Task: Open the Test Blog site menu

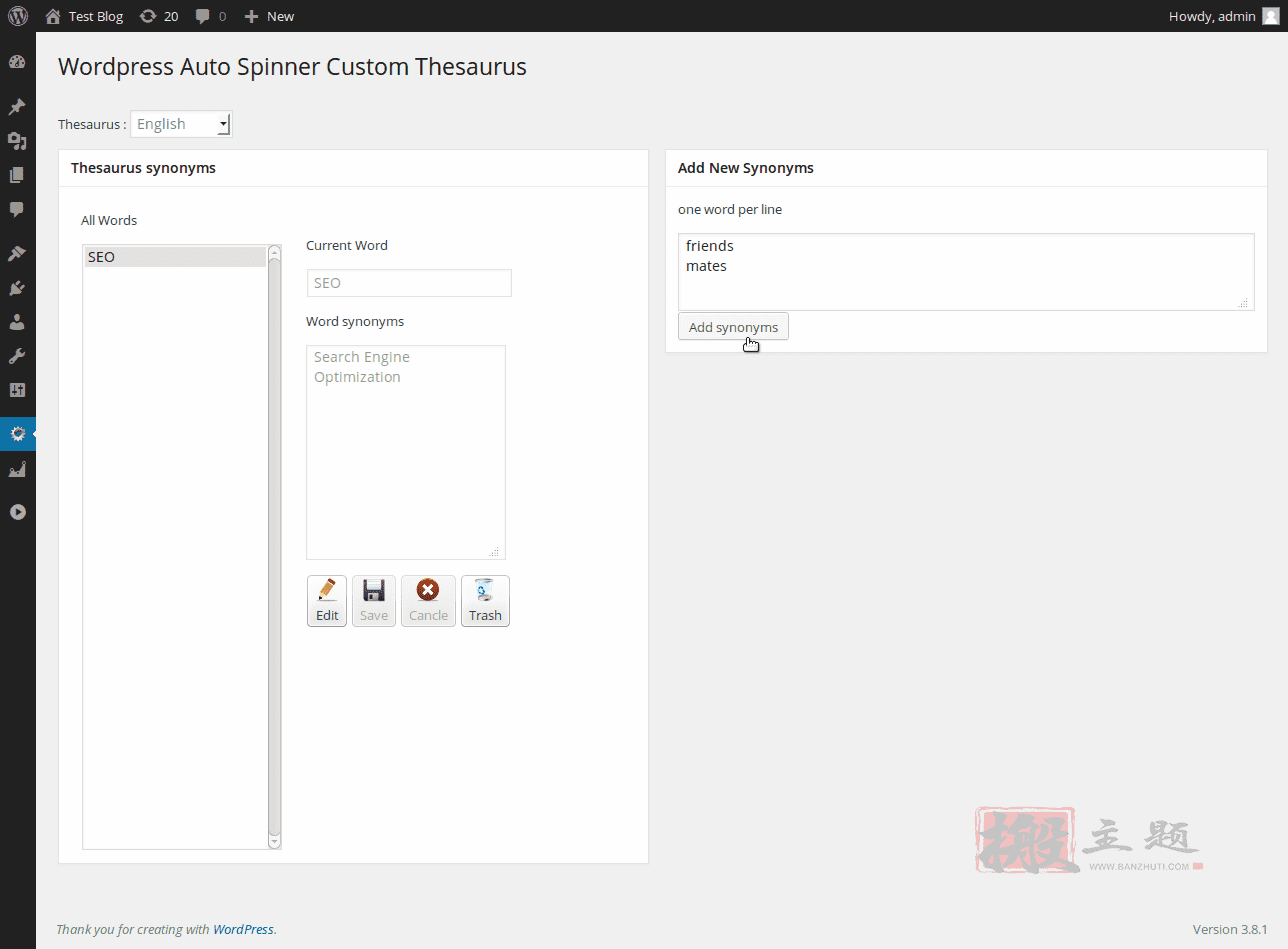Action: 84,16
